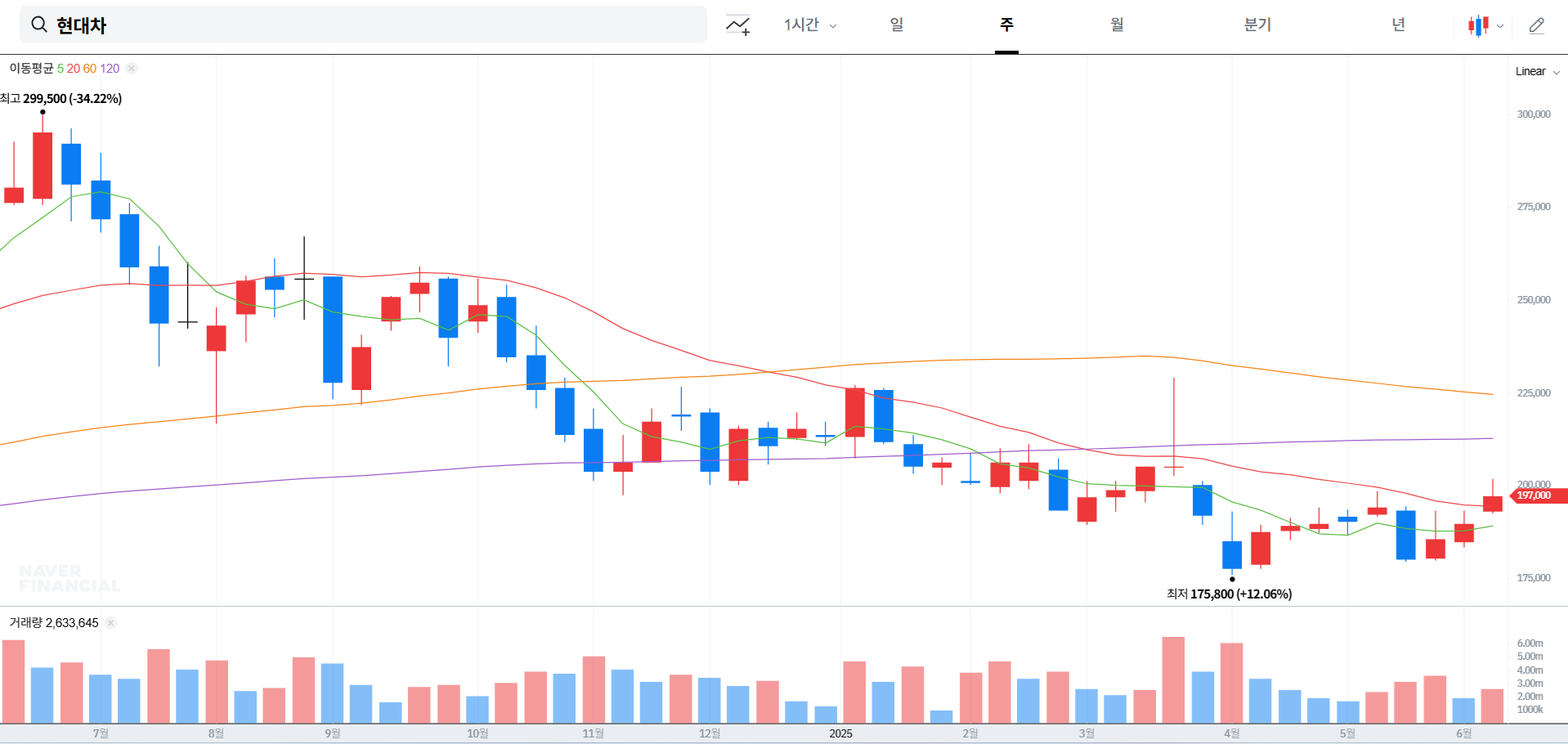Select the 주 (weekly) tab
This screenshot has width=1568, height=744.
coord(1006,25)
